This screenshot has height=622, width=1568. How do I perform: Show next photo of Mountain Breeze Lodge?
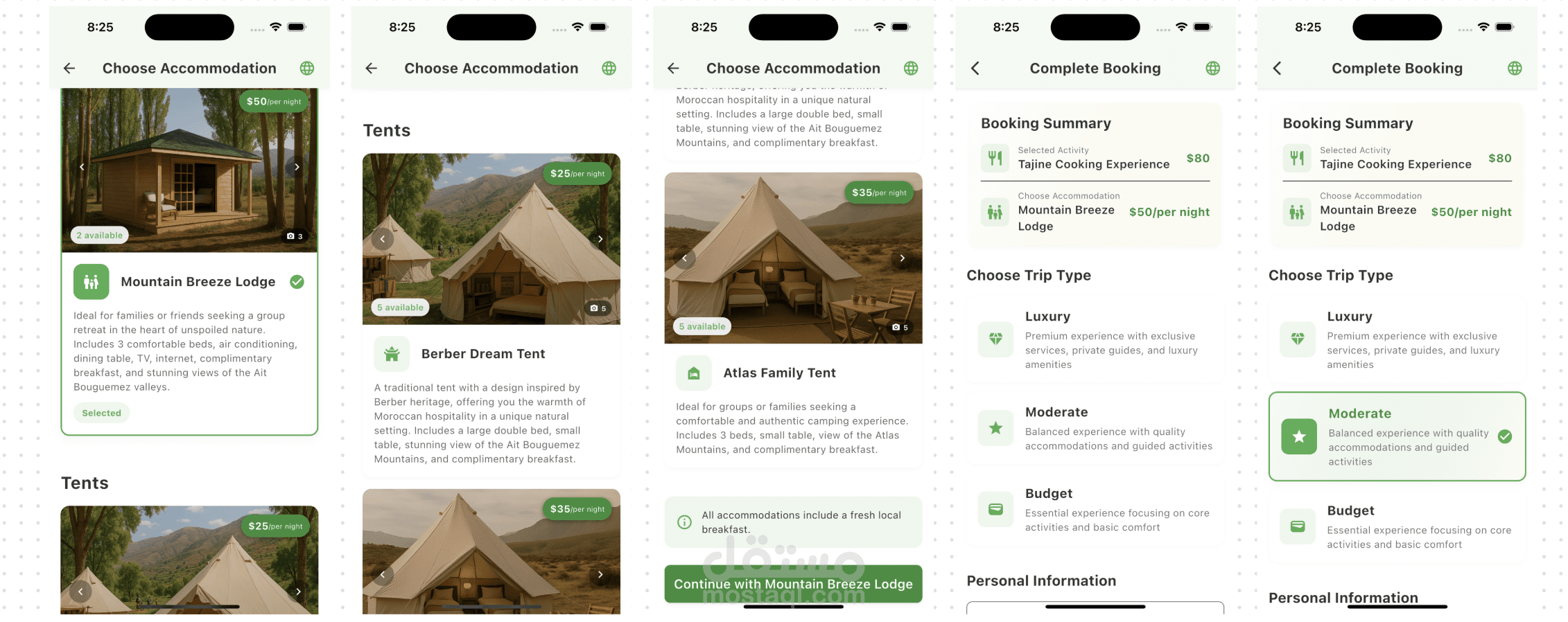[297, 167]
